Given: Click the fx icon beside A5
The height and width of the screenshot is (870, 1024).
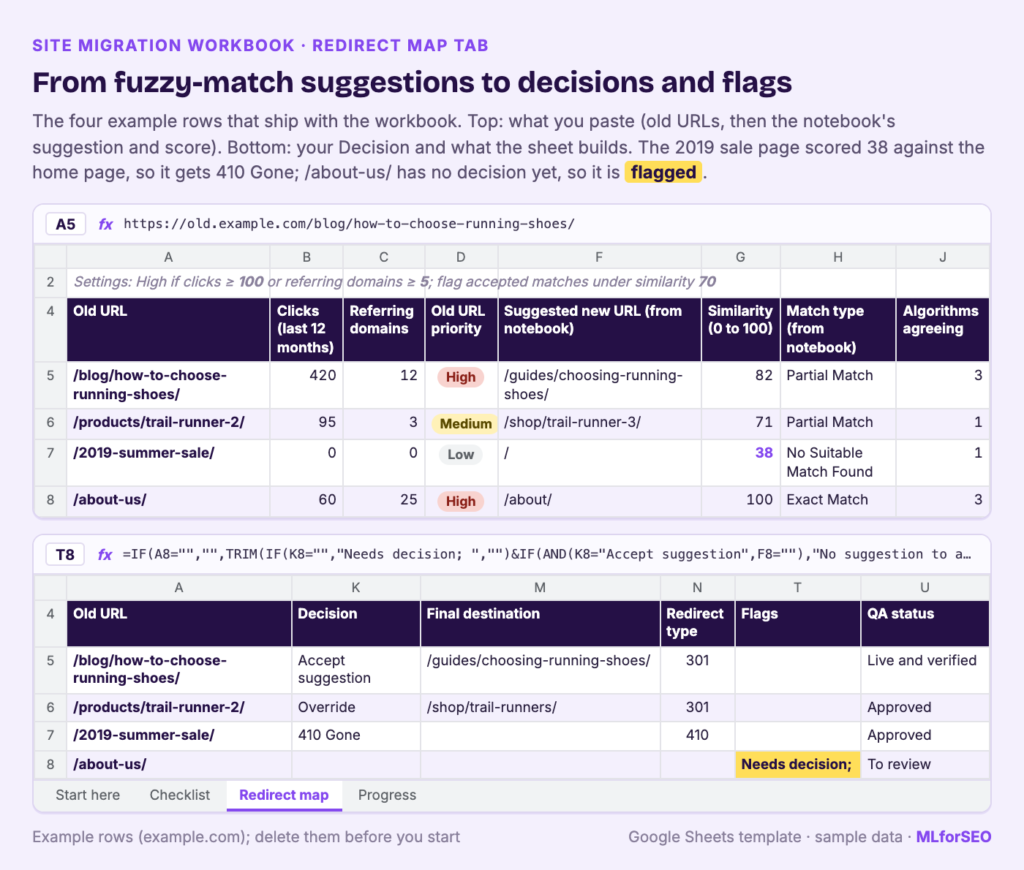Looking at the screenshot, I should click(105, 224).
